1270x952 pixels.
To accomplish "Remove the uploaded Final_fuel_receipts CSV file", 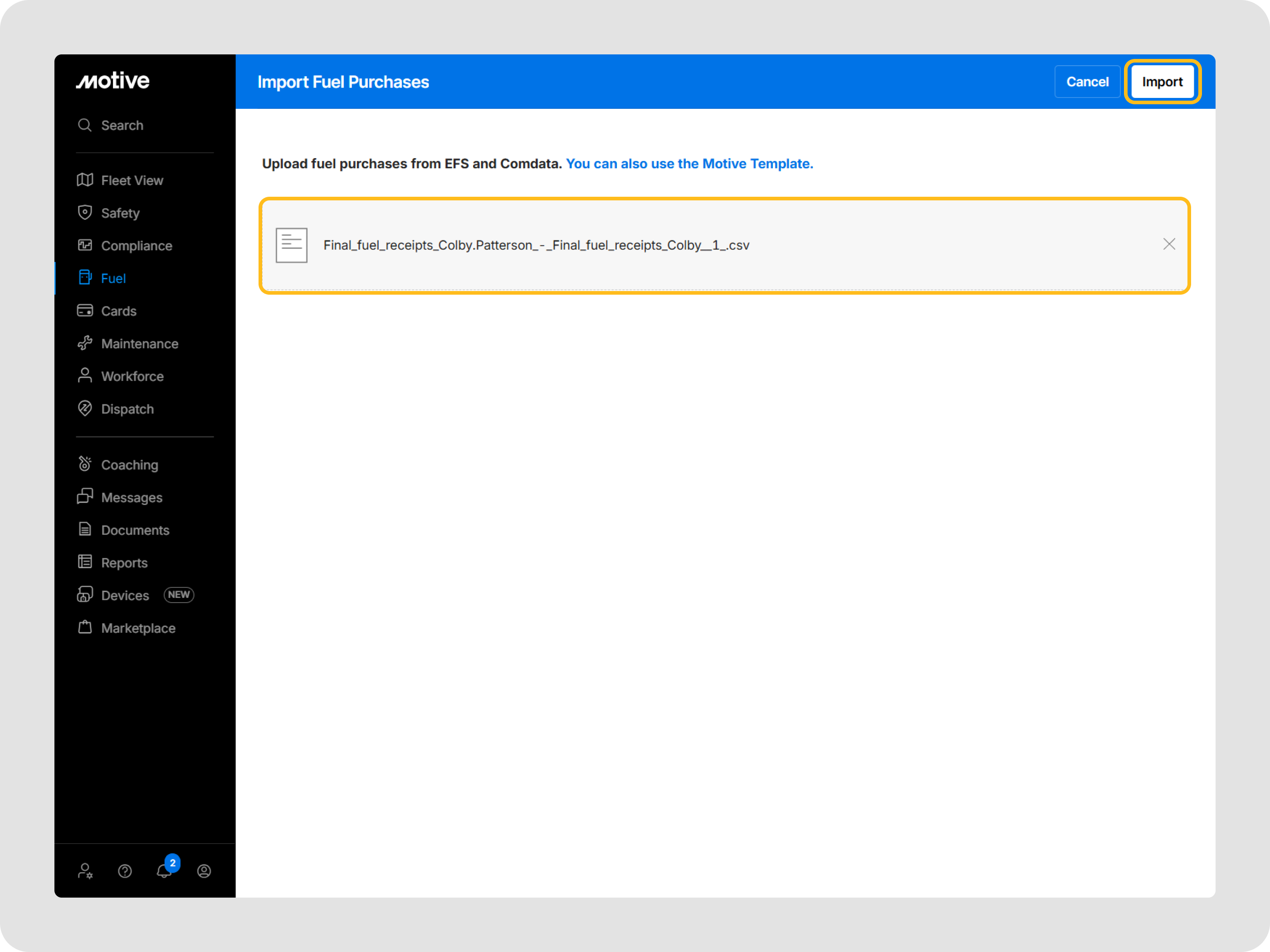I will (x=1169, y=244).
